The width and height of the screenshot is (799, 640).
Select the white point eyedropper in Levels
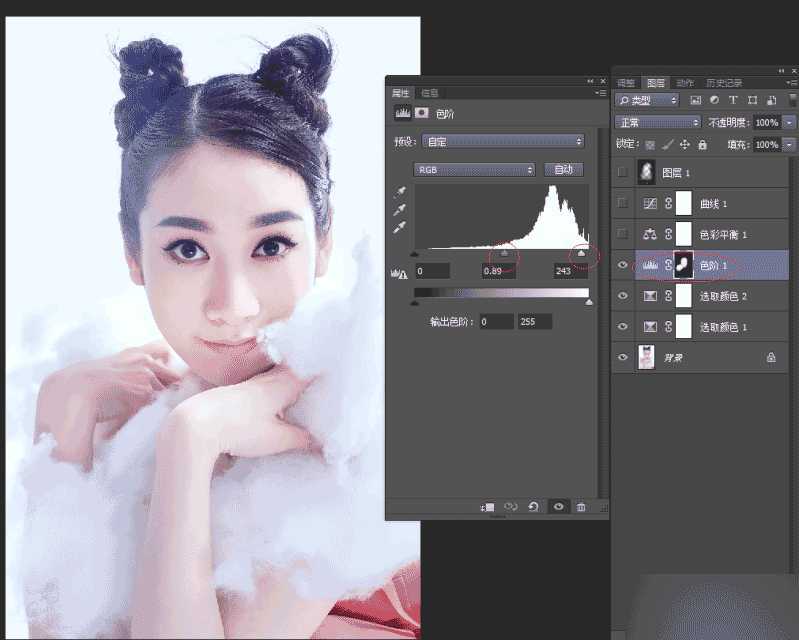400,227
